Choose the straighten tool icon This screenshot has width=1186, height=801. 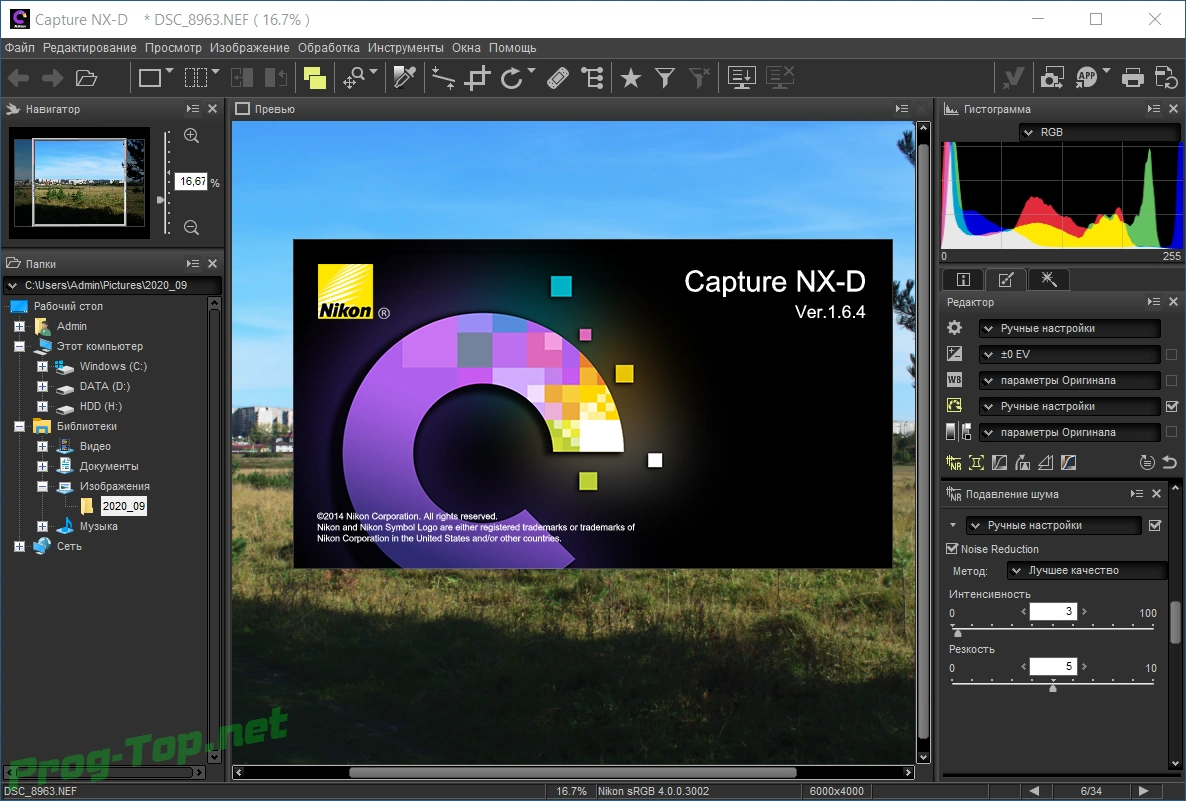pos(442,78)
